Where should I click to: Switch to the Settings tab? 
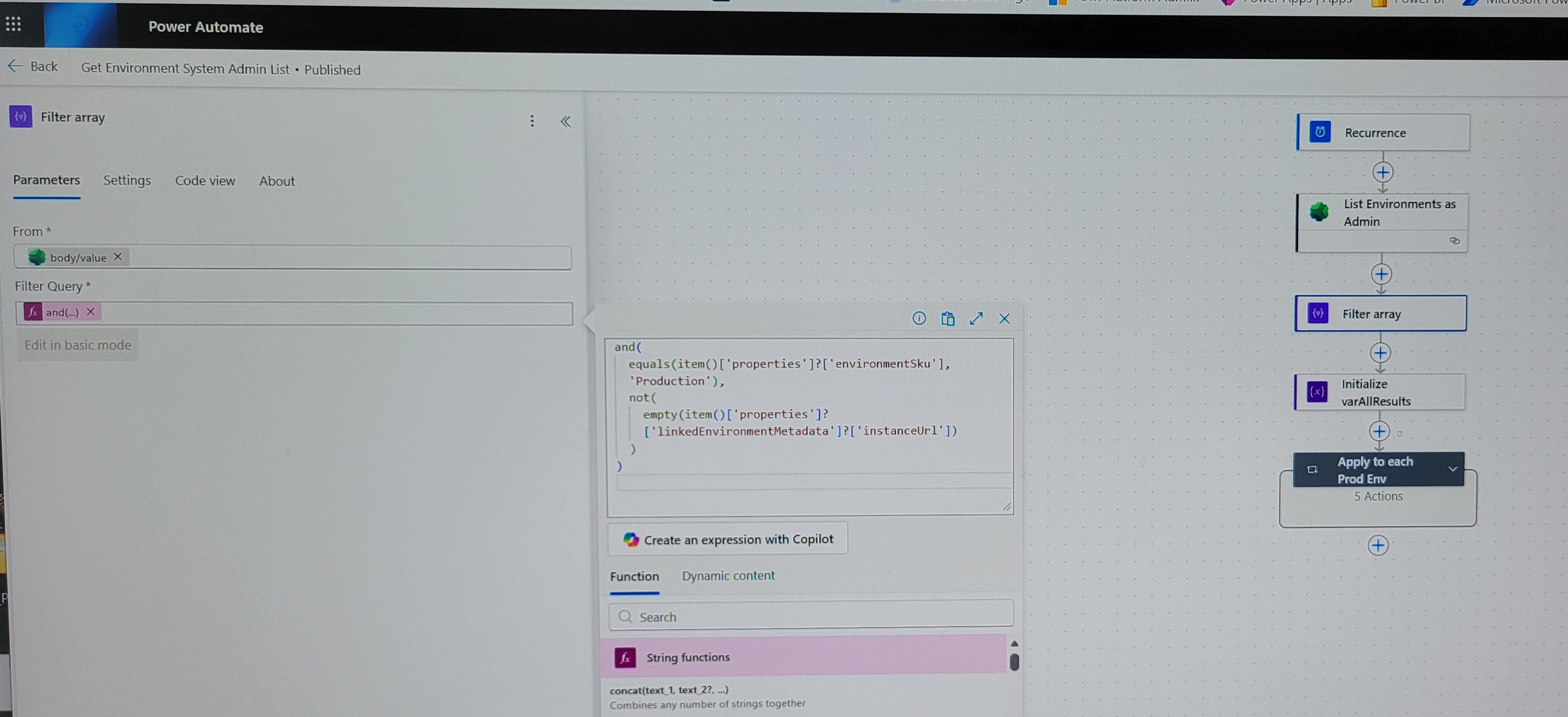pyautogui.click(x=127, y=180)
